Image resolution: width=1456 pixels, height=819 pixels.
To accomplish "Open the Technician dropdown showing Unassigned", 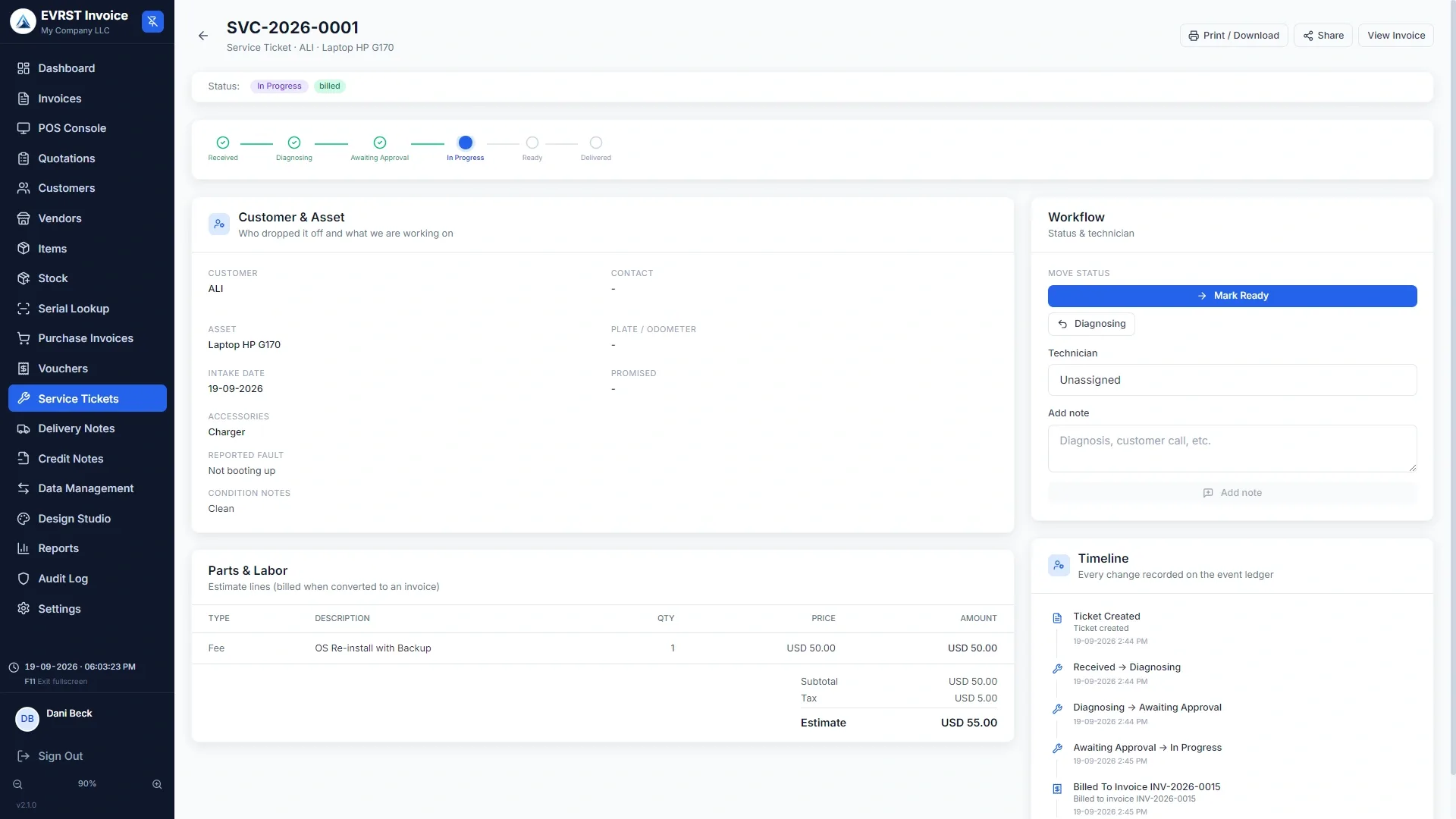I will [x=1232, y=380].
